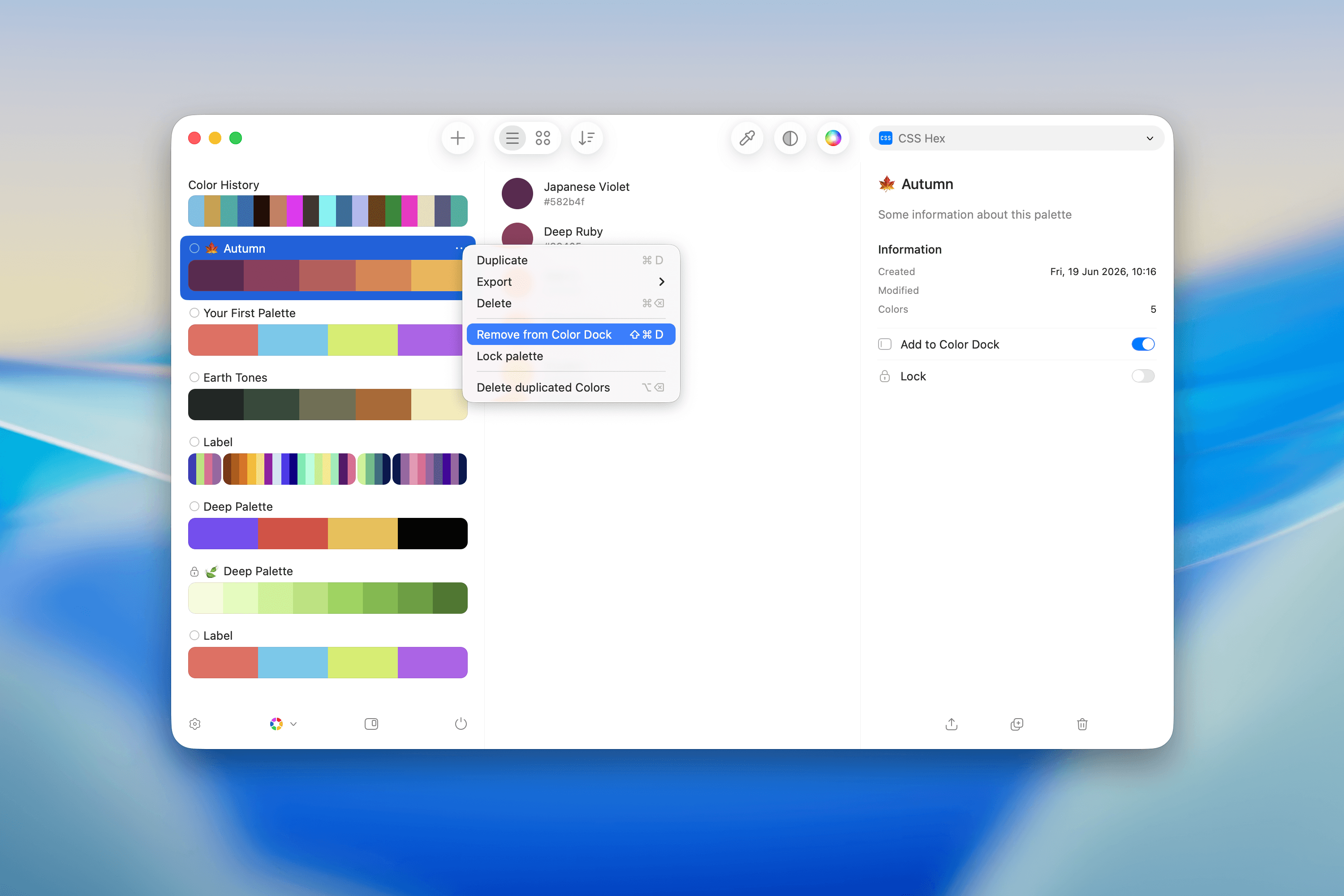Select the purple-red Deep Palette radio circle

click(x=194, y=506)
